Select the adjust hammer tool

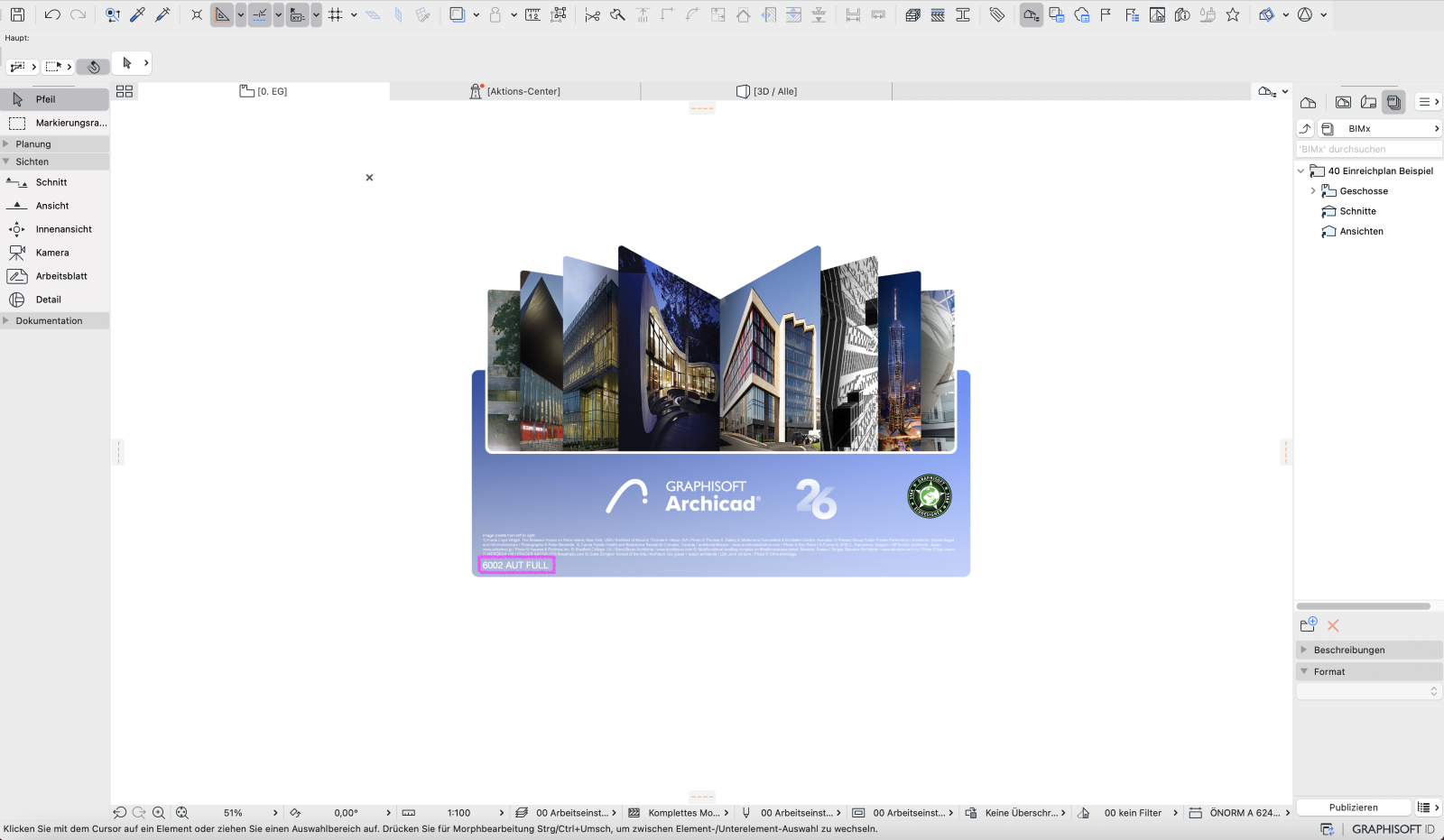tap(617, 14)
